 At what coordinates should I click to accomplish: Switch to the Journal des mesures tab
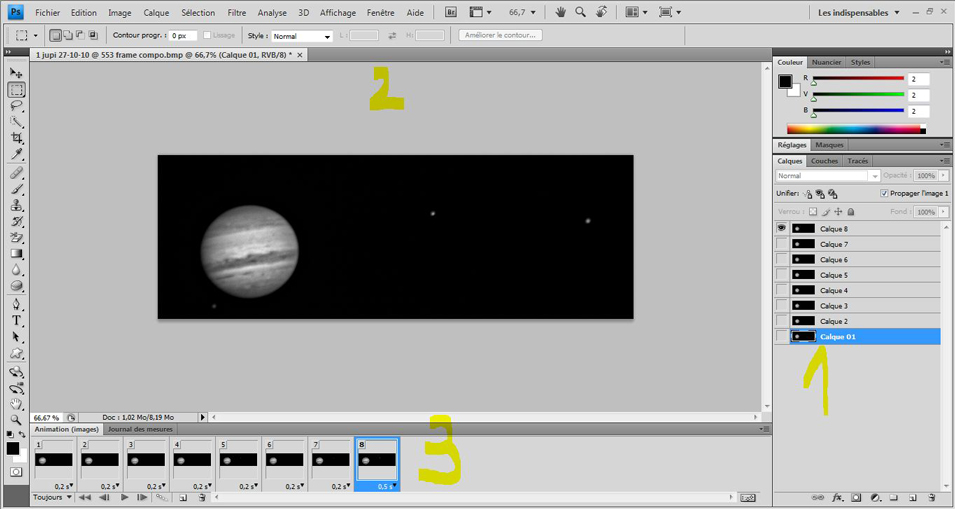[x=140, y=429]
